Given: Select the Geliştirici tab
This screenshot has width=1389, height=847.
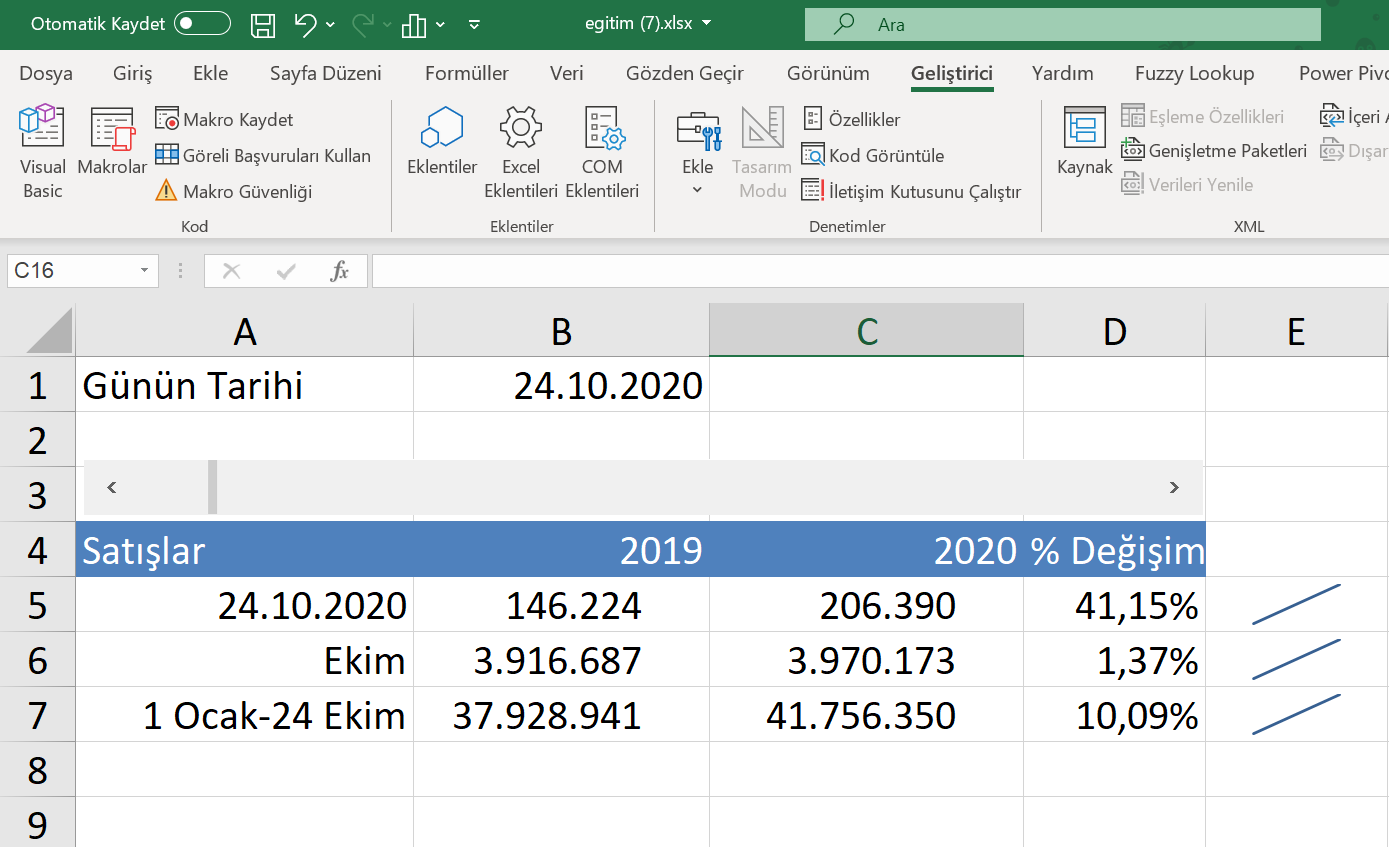Looking at the screenshot, I should click(952, 73).
